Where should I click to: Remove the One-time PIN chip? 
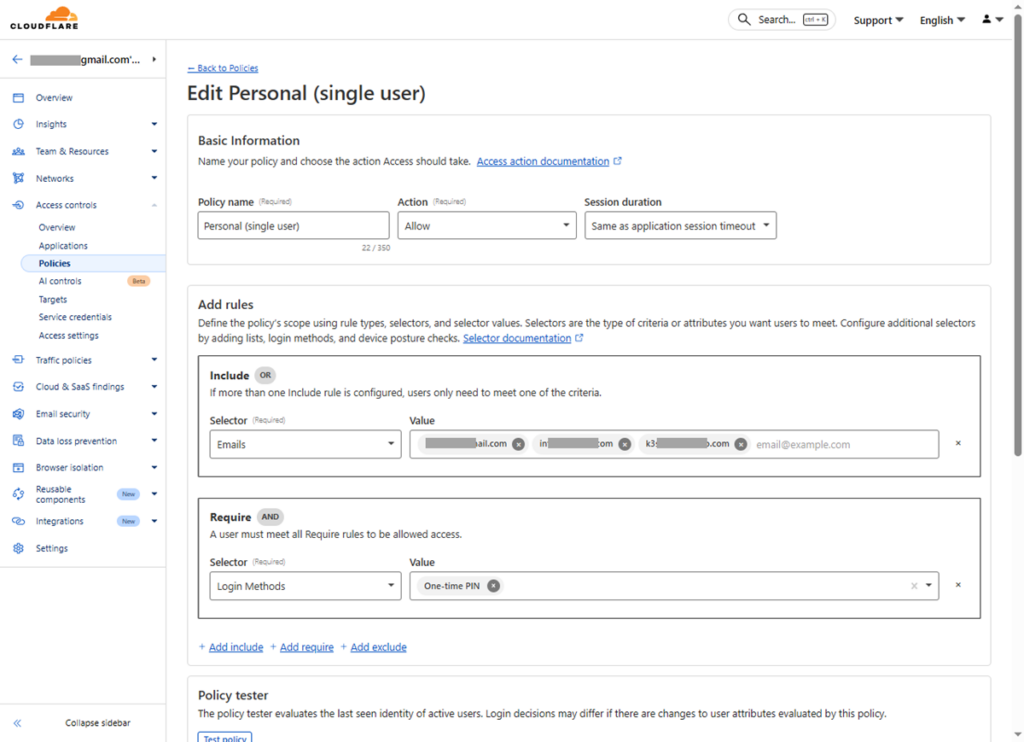[493, 586]
